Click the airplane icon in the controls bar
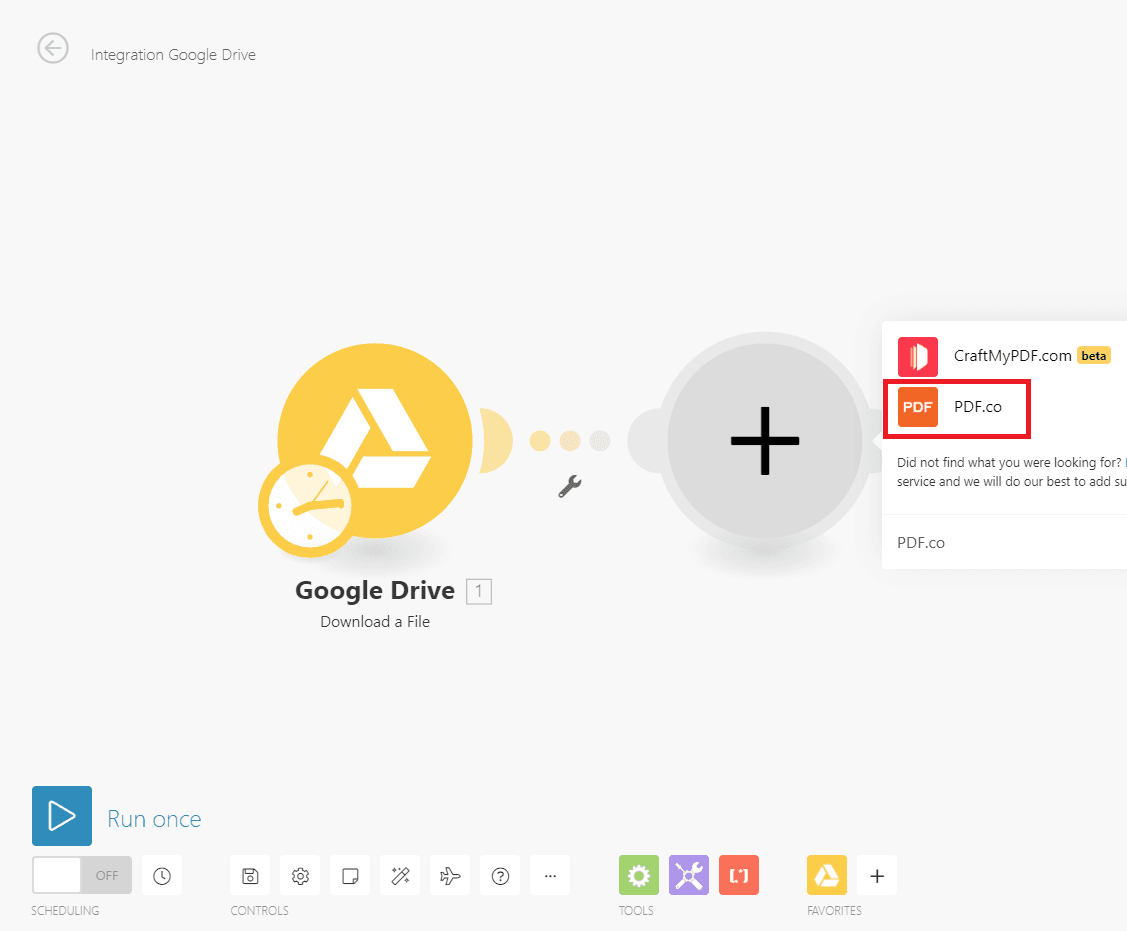The width and height of the screenshot is (1127, 931). point(450,875)
